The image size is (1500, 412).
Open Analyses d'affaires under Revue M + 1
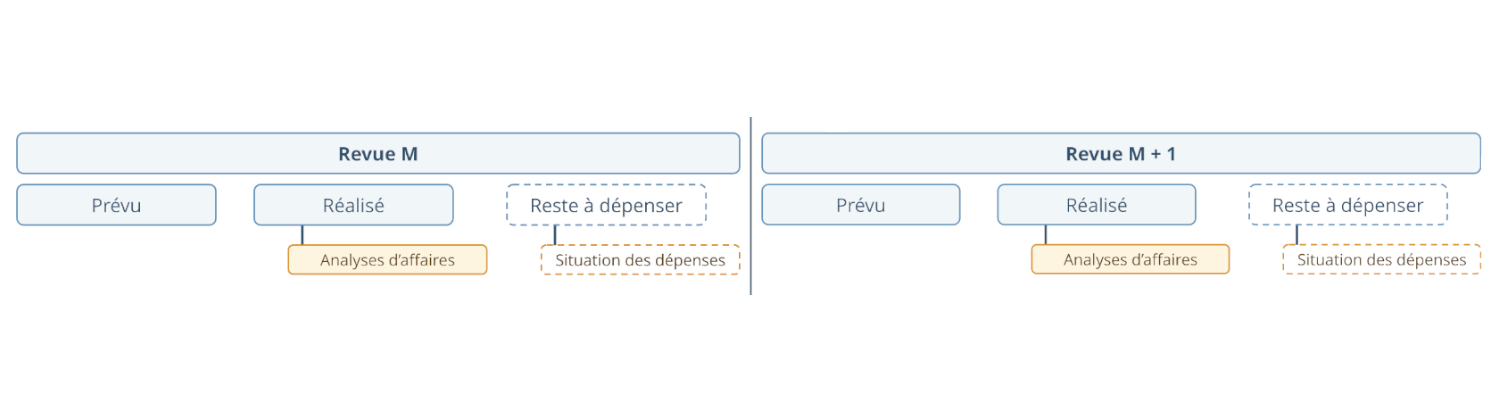click(x=1130, y=260)
